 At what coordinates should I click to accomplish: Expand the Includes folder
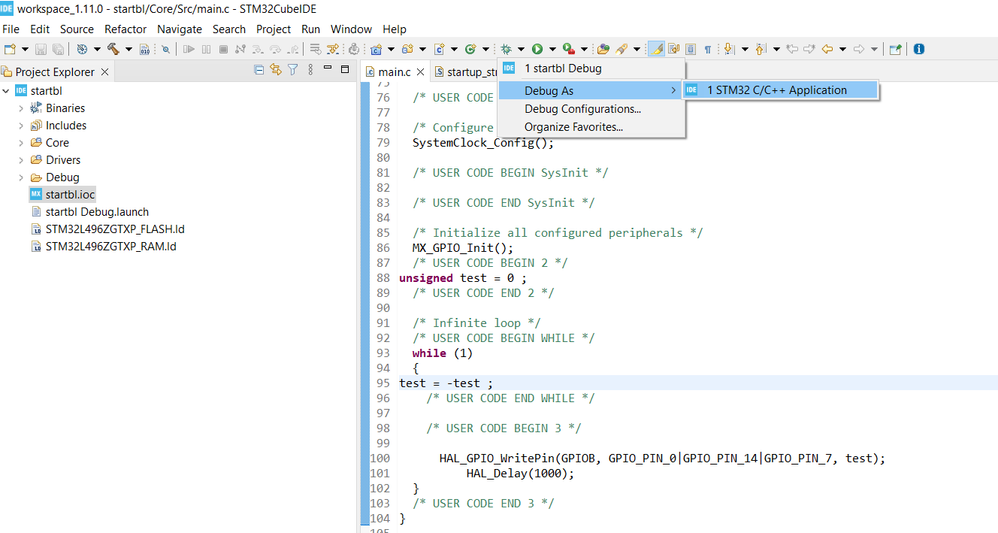point(21,126)
